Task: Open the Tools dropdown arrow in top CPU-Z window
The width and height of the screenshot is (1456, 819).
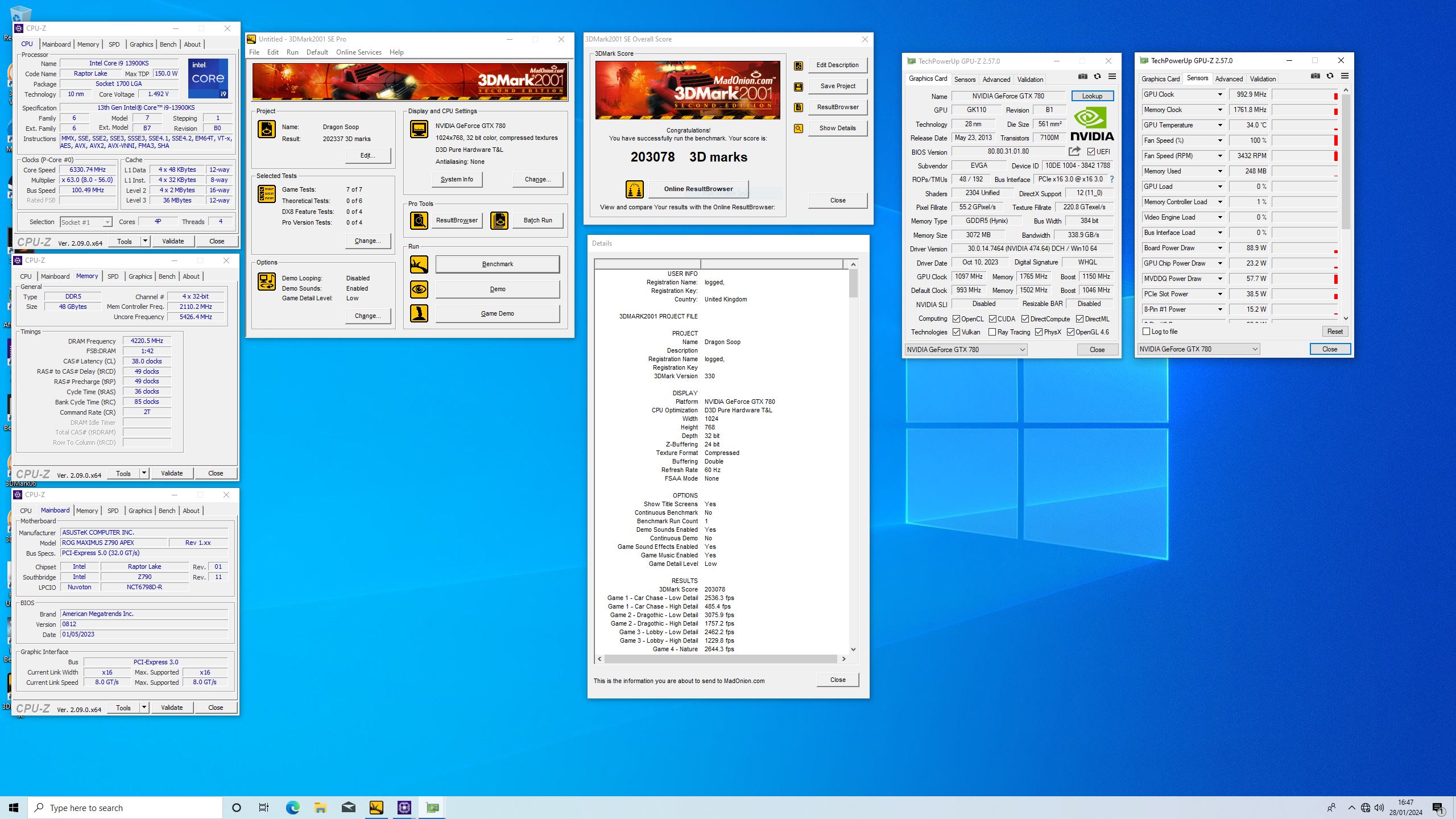Action: [x=145, y=241]
